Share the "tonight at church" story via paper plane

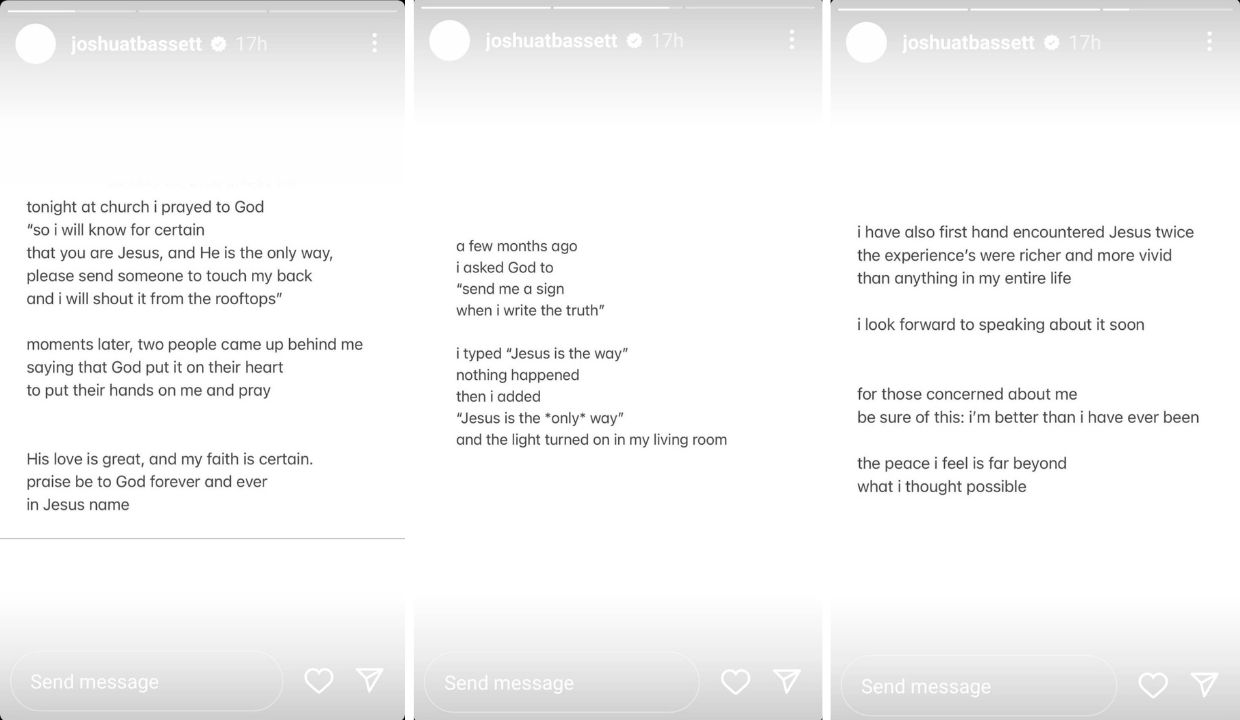pos(370,680)
